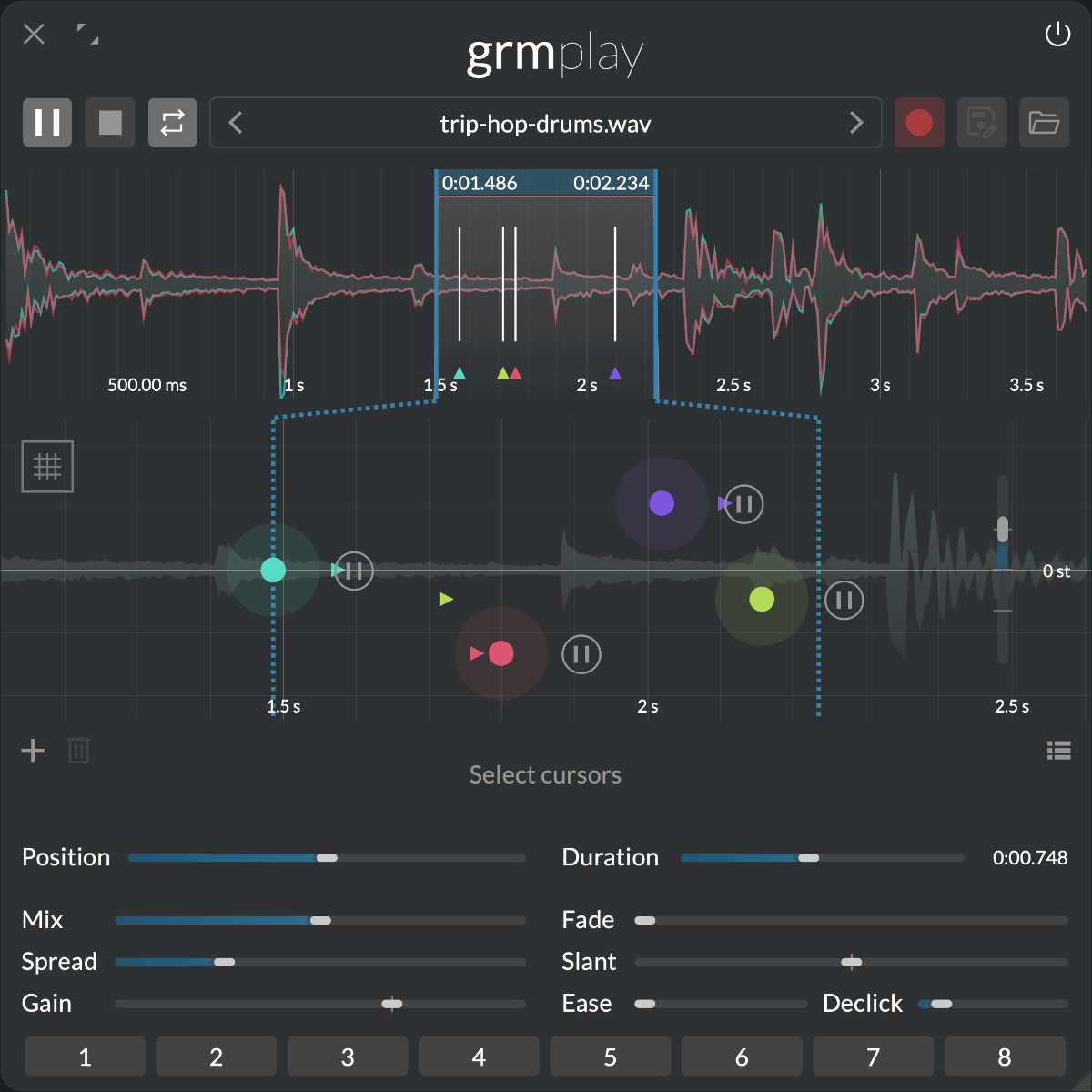Switch to preset 1

[84, 1057]
